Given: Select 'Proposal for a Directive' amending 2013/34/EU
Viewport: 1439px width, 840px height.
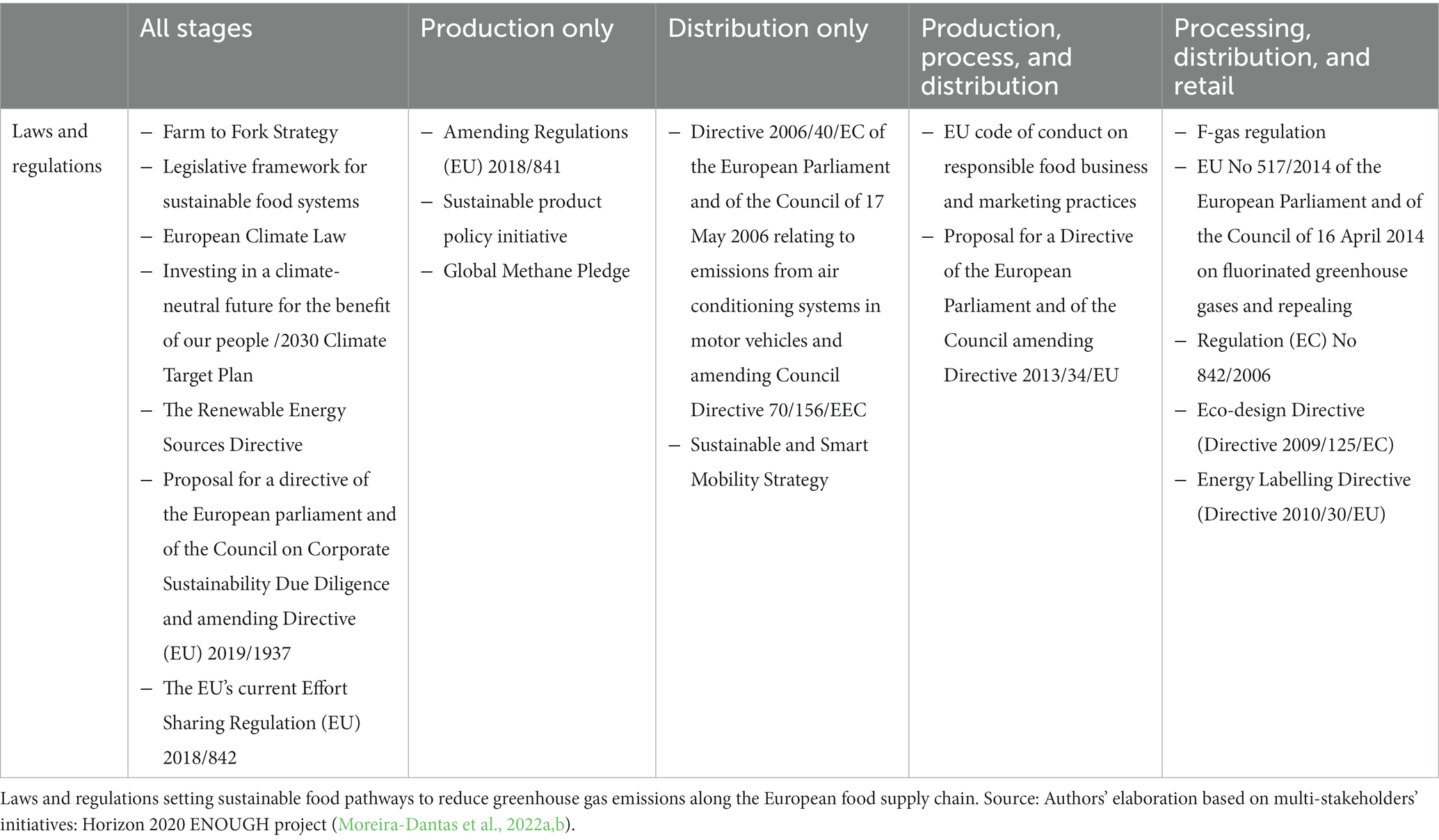Looking at the screenshot, I should point(1038,306).
